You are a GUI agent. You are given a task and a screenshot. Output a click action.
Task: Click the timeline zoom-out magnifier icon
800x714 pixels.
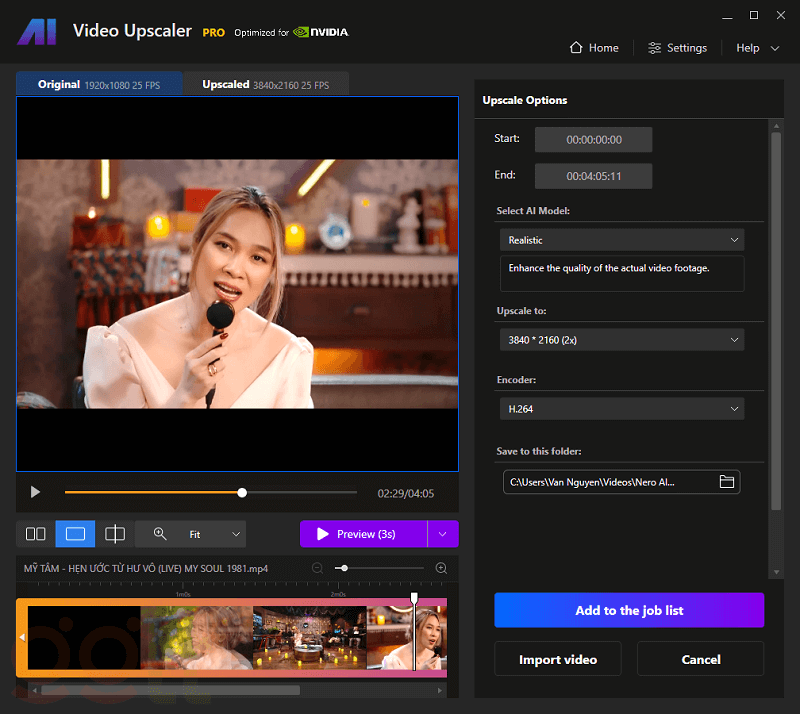coord(317,568)
